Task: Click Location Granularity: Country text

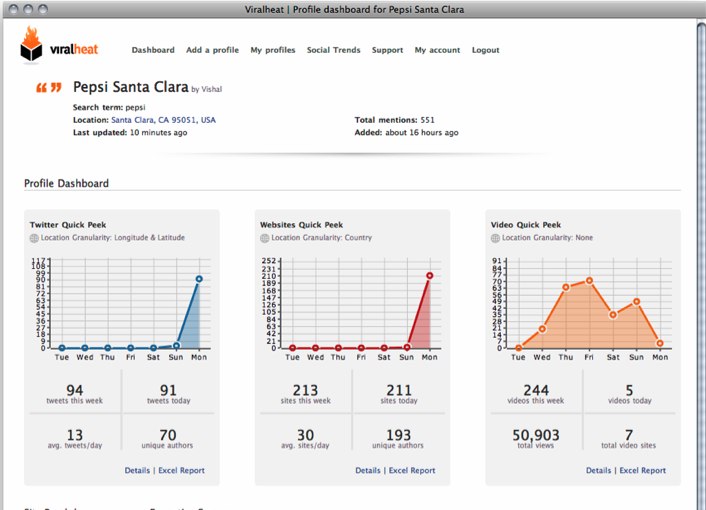Action: pos(321,238)
